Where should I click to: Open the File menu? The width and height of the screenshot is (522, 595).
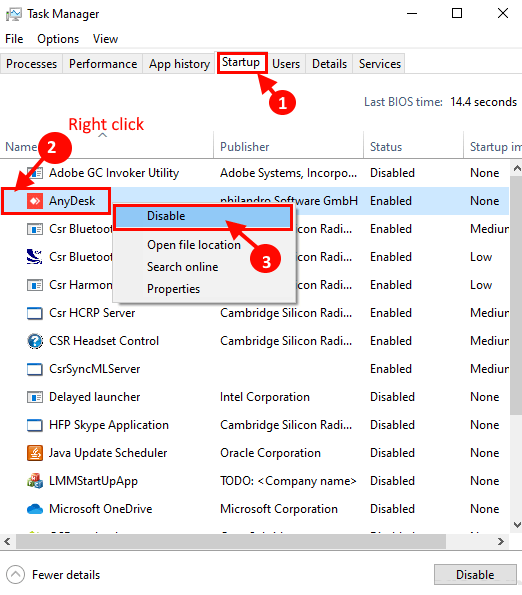click(x=14, y=39)
